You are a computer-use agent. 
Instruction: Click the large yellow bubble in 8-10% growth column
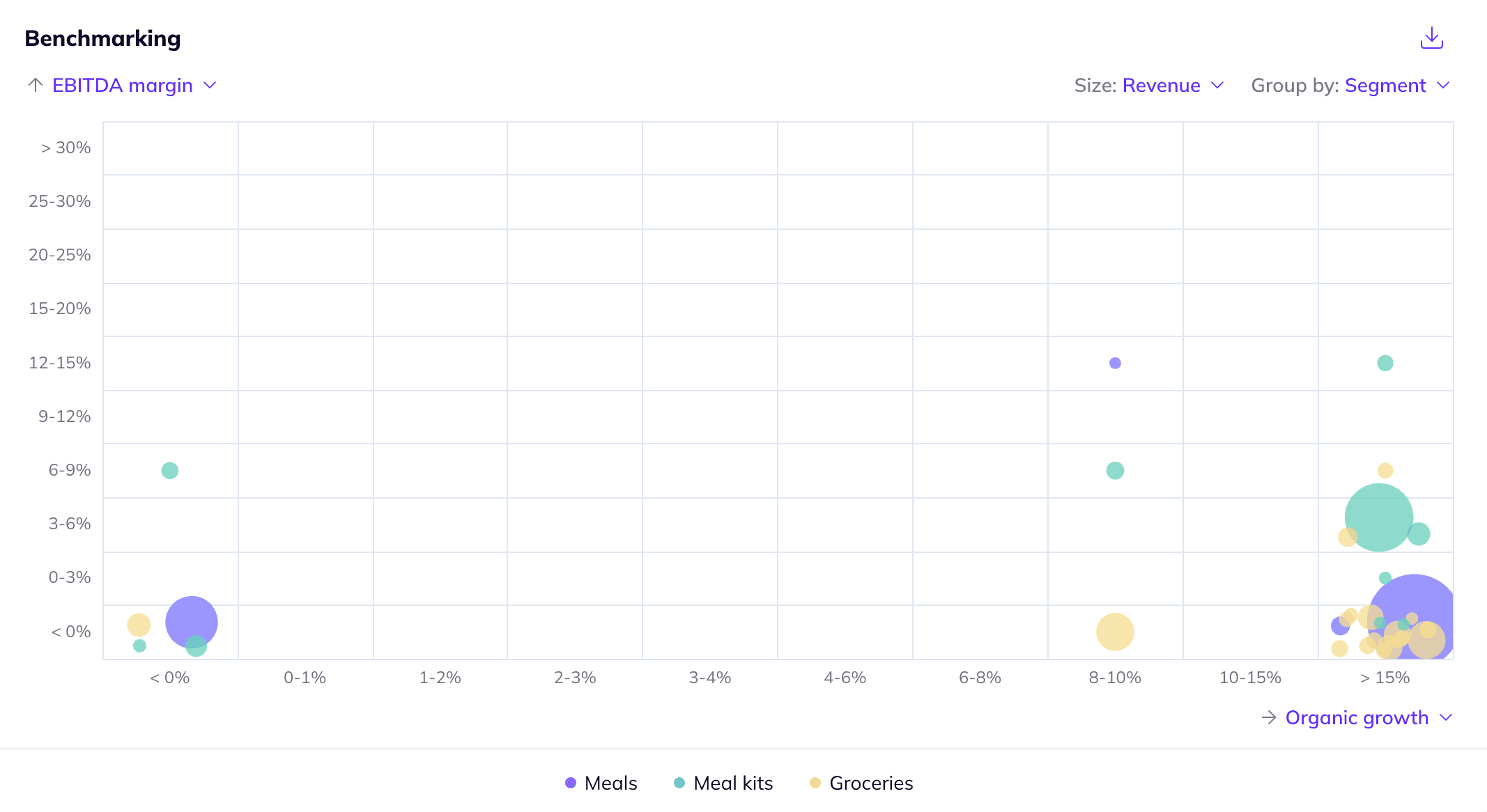1115,632
